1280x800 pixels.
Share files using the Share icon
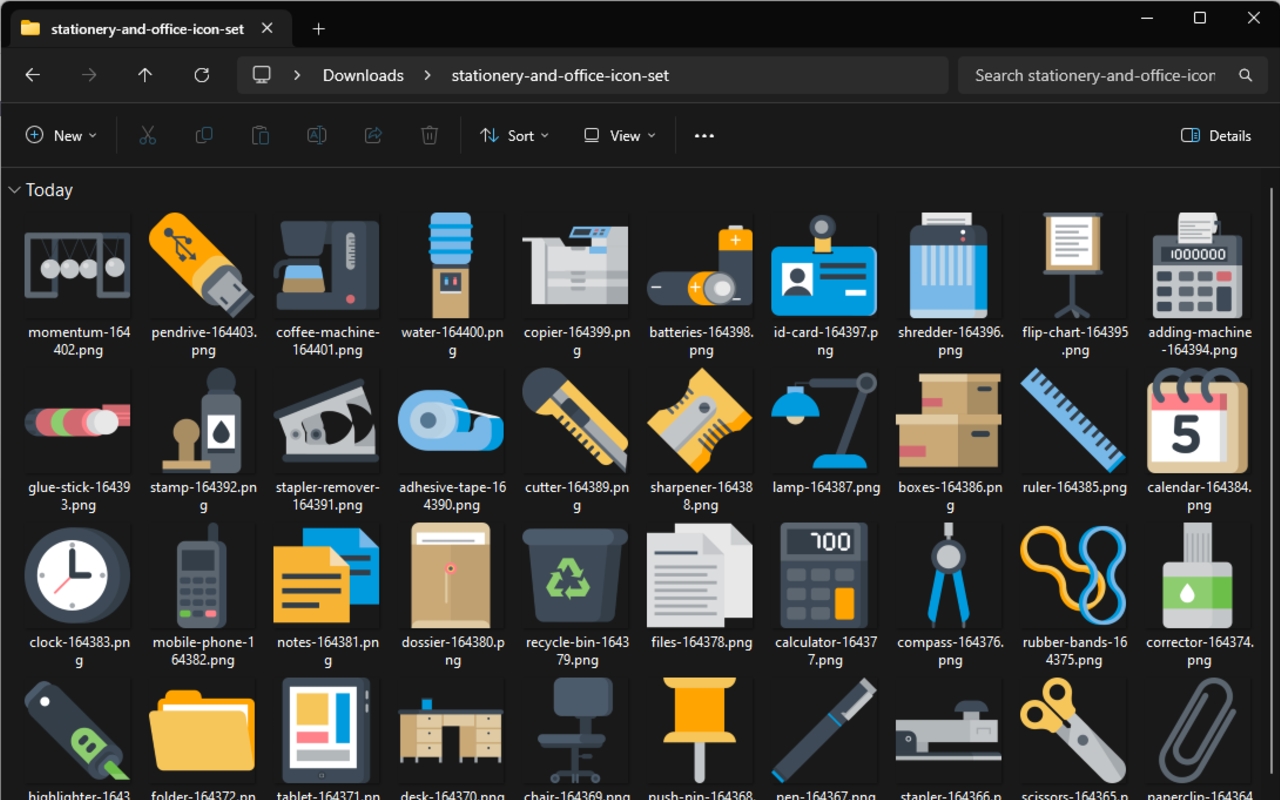pyautogui.click(x=372, y=135)
